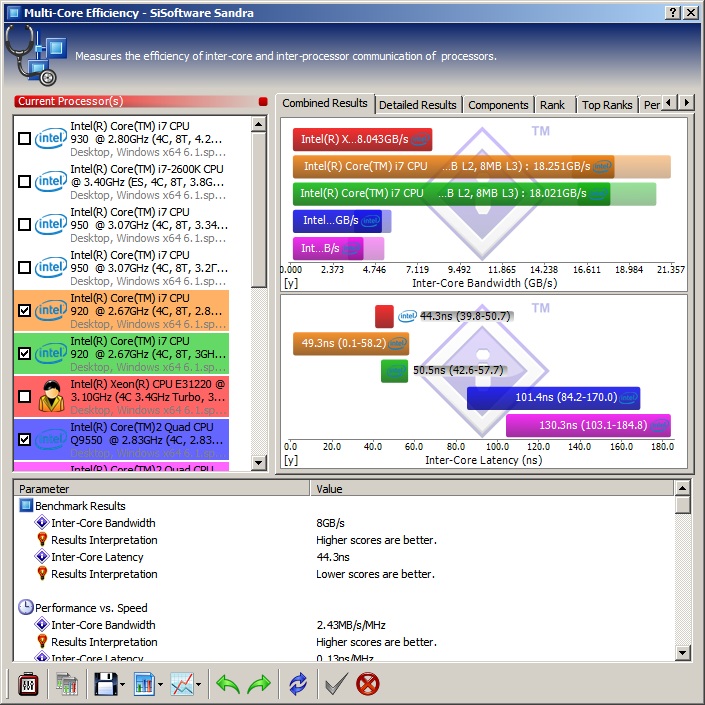This screenshot has width=705, height=705.
Task: Click the processor list scrollbar thumb
Action: pos(259,210)
